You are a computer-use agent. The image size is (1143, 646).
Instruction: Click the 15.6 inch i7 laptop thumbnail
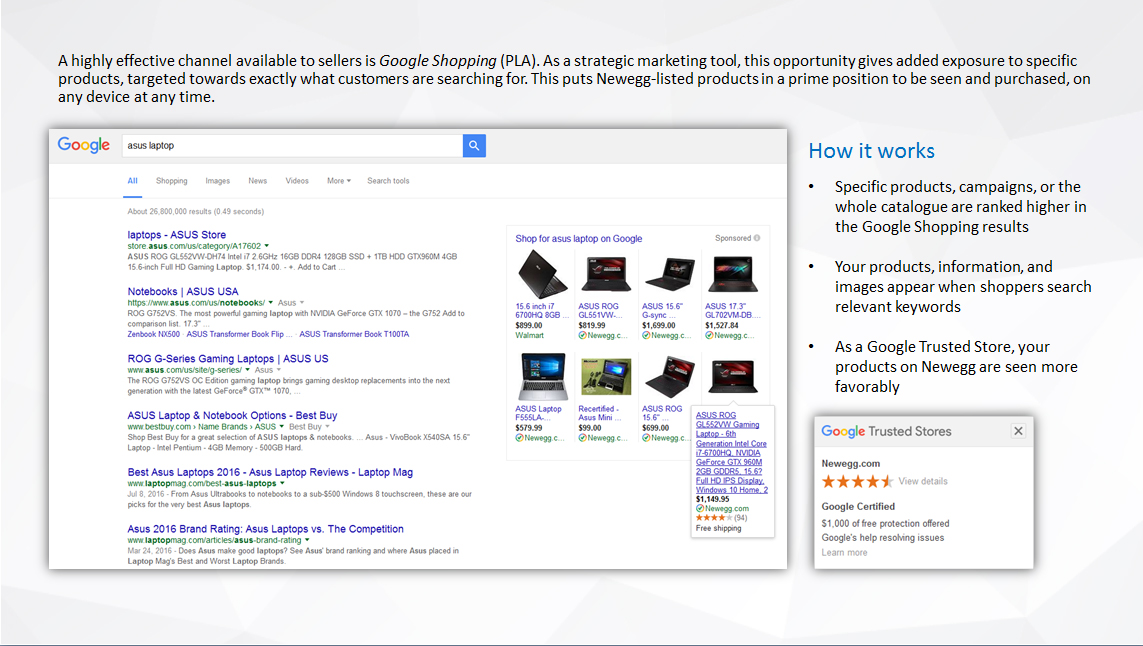(x=542, y=274)
